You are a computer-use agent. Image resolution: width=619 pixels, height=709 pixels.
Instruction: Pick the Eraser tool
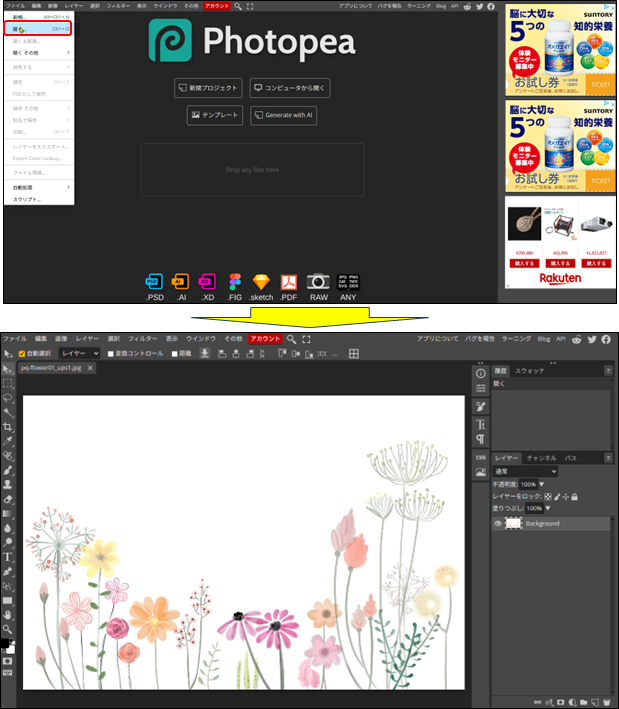pos(8,498)
